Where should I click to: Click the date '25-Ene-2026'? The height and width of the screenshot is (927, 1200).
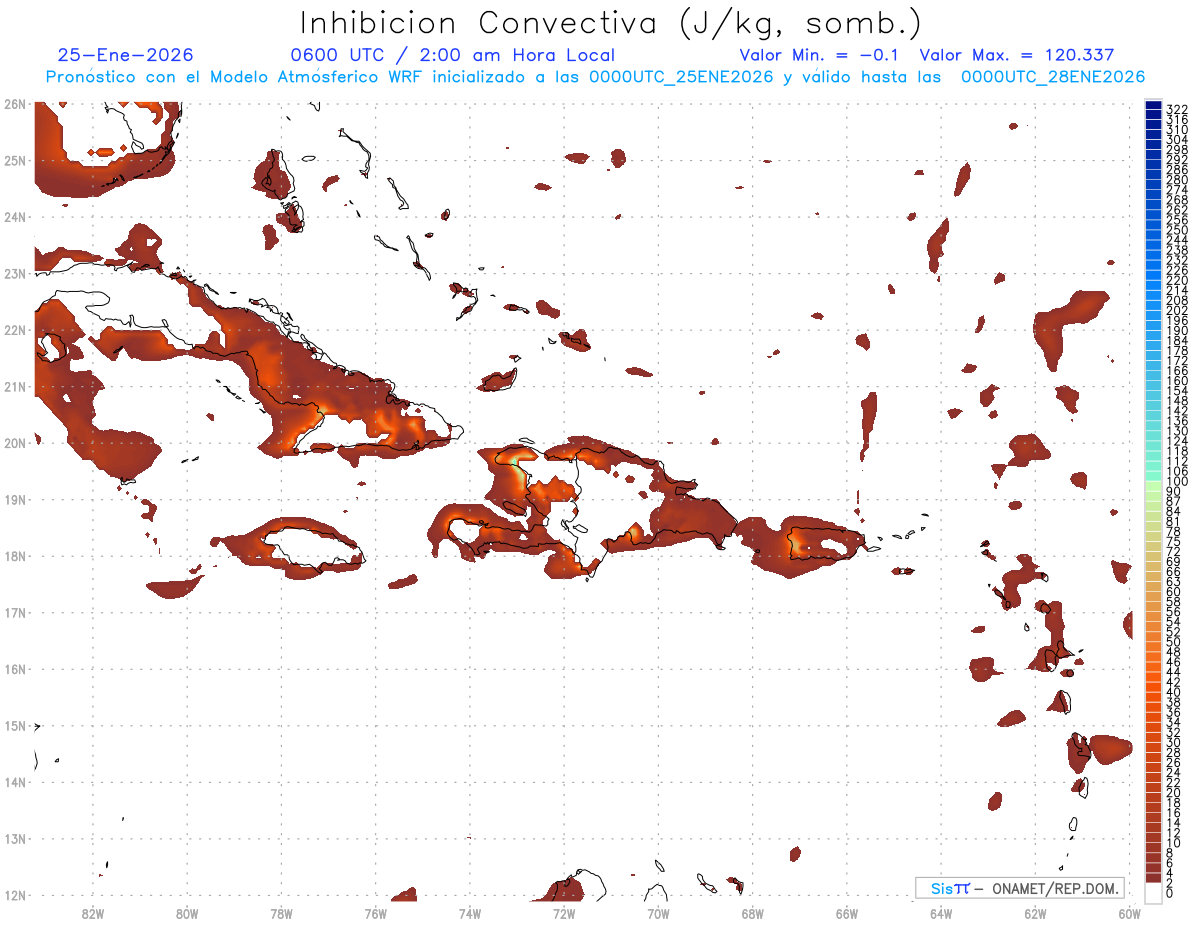pos(126,56)
